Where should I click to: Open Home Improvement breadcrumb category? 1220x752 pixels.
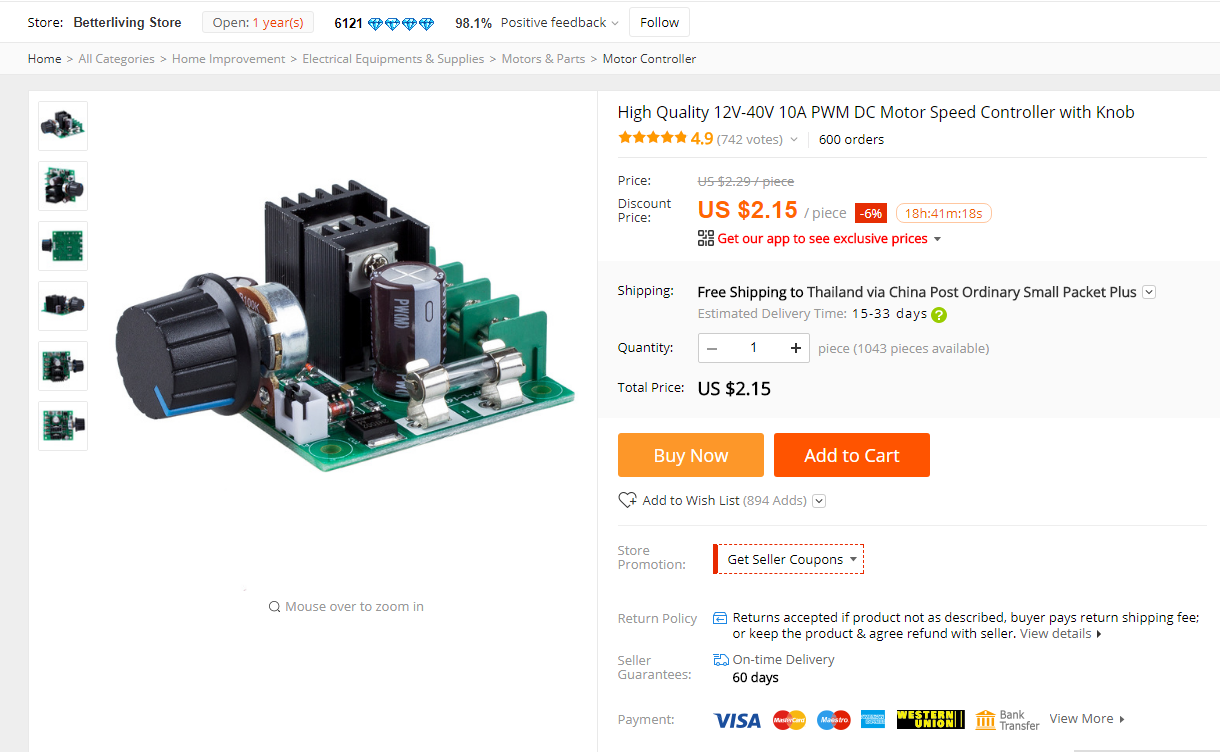[x=228, y=59]
